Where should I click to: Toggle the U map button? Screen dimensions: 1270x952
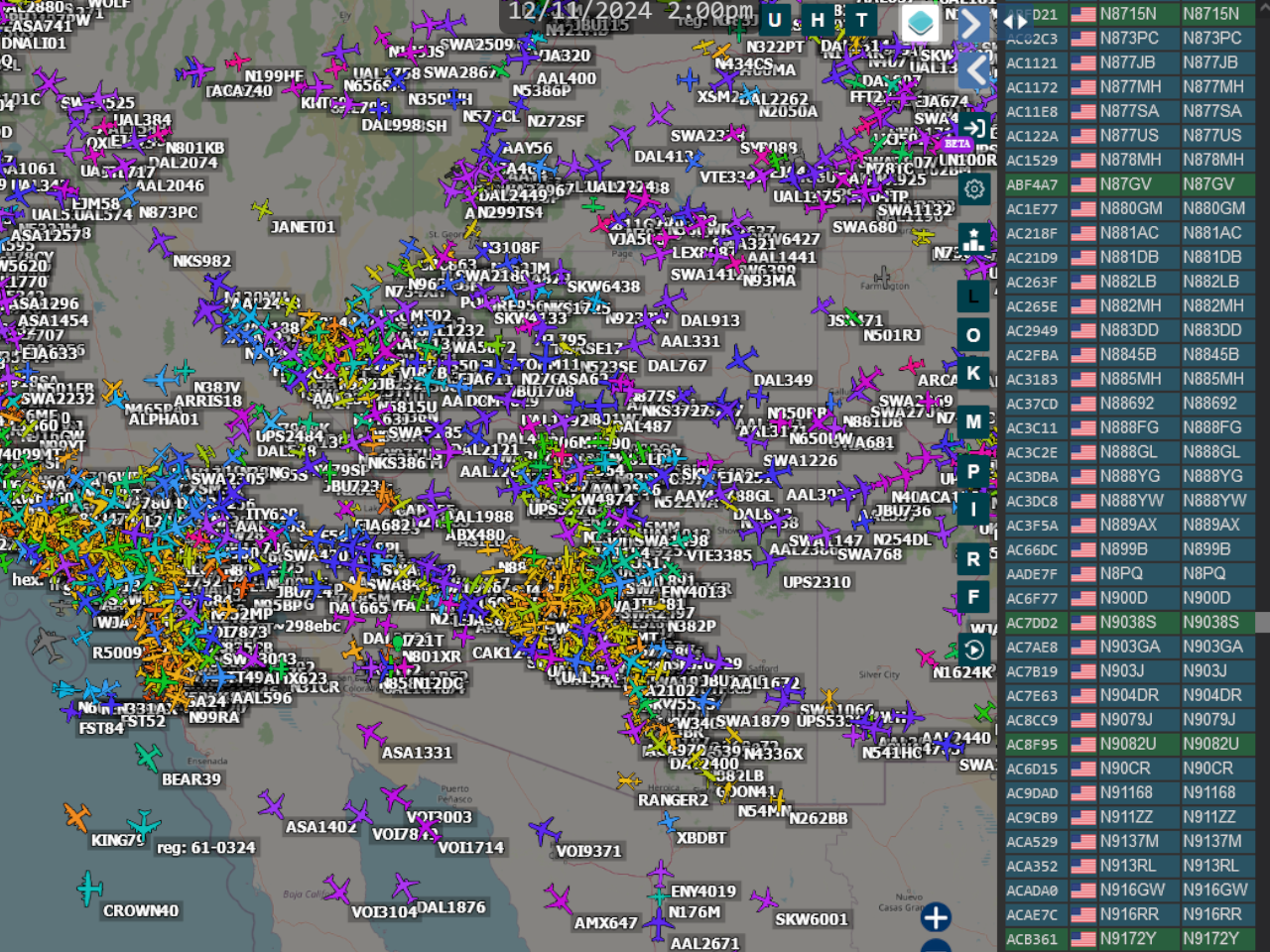click(775, 20)
